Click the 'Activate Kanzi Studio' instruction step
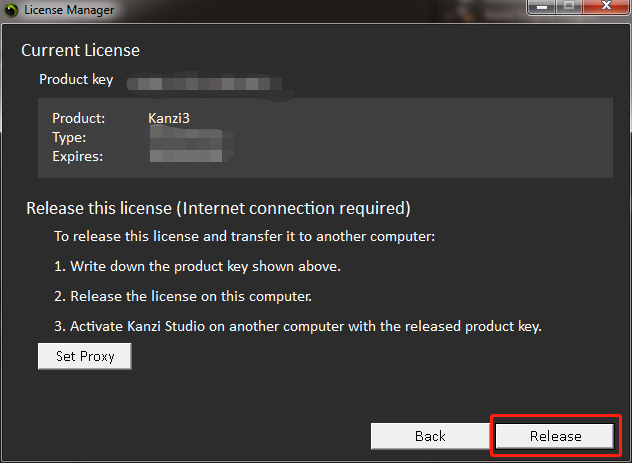 [x=305, y=327]
